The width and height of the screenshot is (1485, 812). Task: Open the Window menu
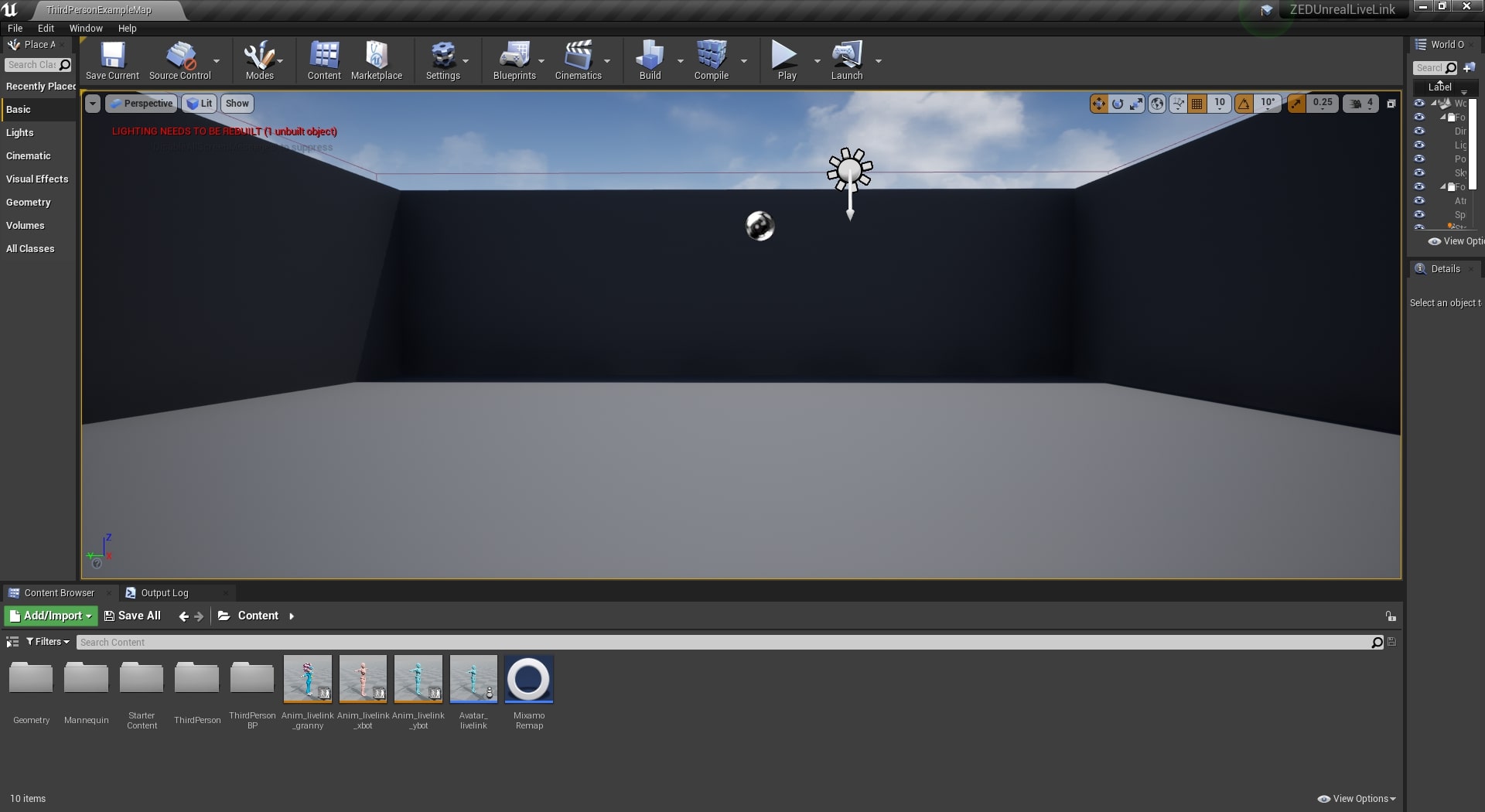(86, 28)
